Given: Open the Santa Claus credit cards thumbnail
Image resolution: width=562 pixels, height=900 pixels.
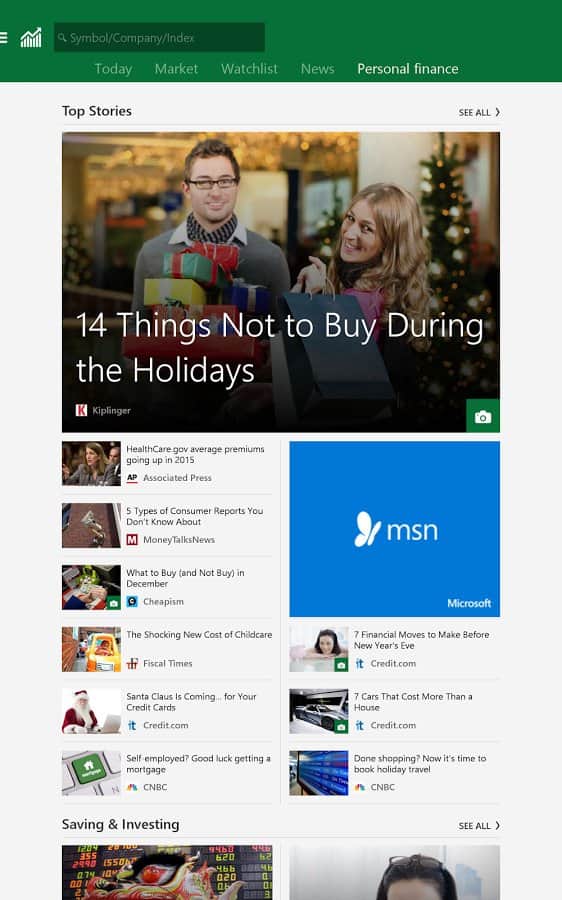Looking at the screenshot, I should (x=91, y=711).
